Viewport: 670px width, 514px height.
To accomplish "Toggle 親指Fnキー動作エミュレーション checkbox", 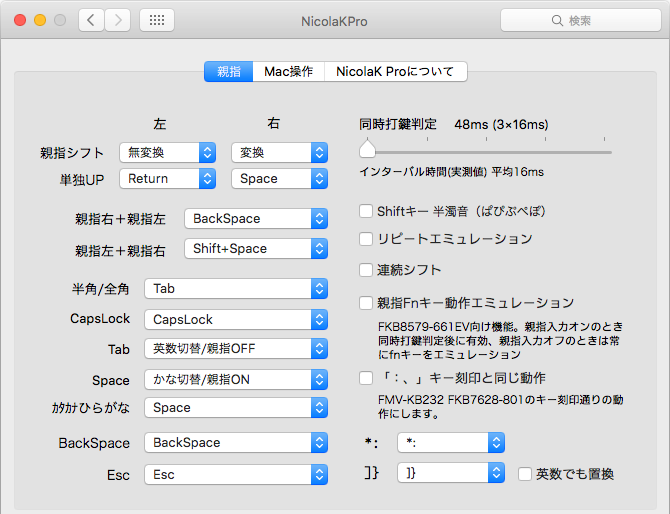I will (366, 303).
